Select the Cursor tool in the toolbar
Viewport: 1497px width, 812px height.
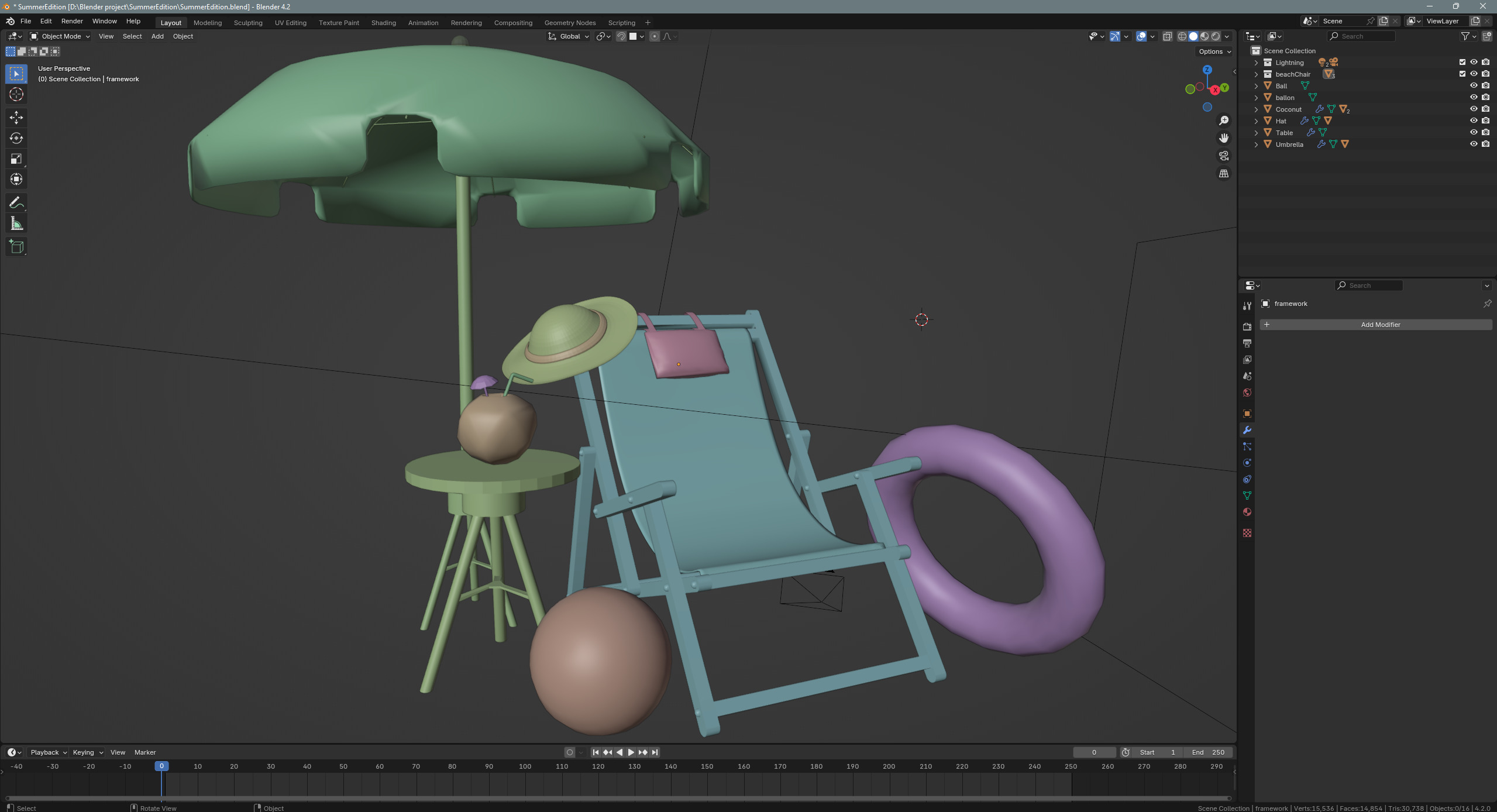(16, 94)
